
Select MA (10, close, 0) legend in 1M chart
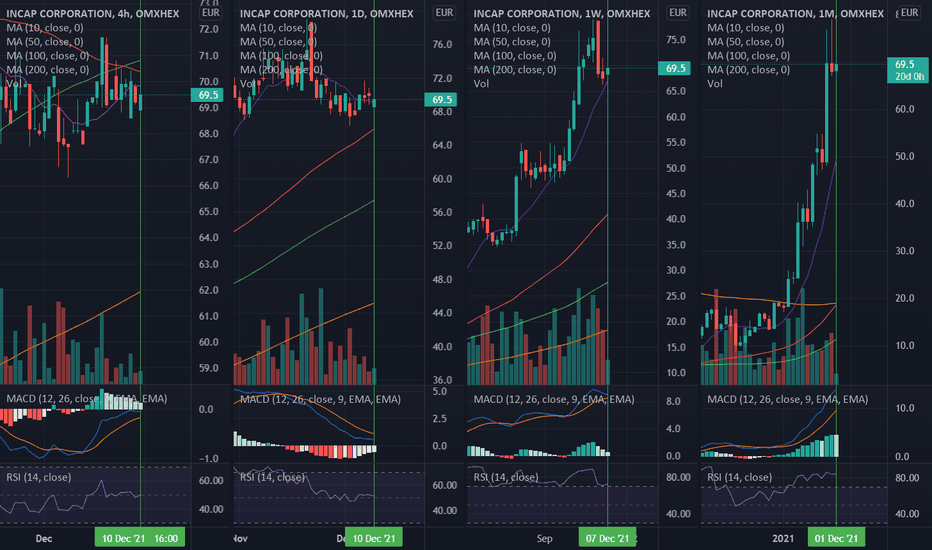click(745, 27)
